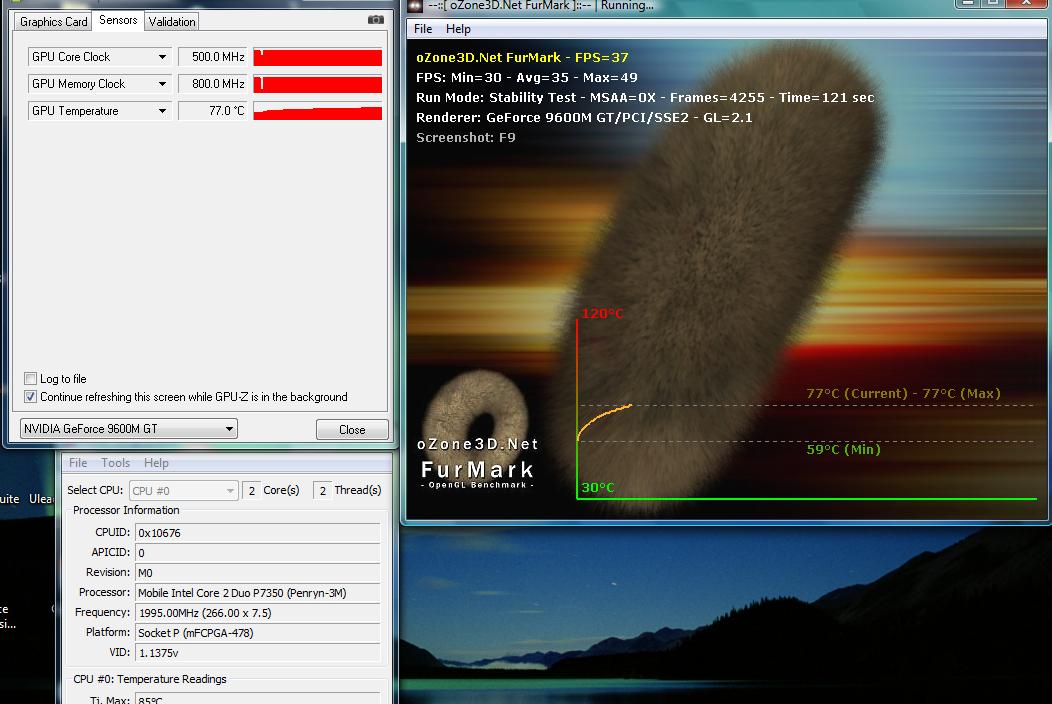Click the 500.0 MHz core clock value
The width and height of the screenshot is (1052, 704).
click(213, 57)
